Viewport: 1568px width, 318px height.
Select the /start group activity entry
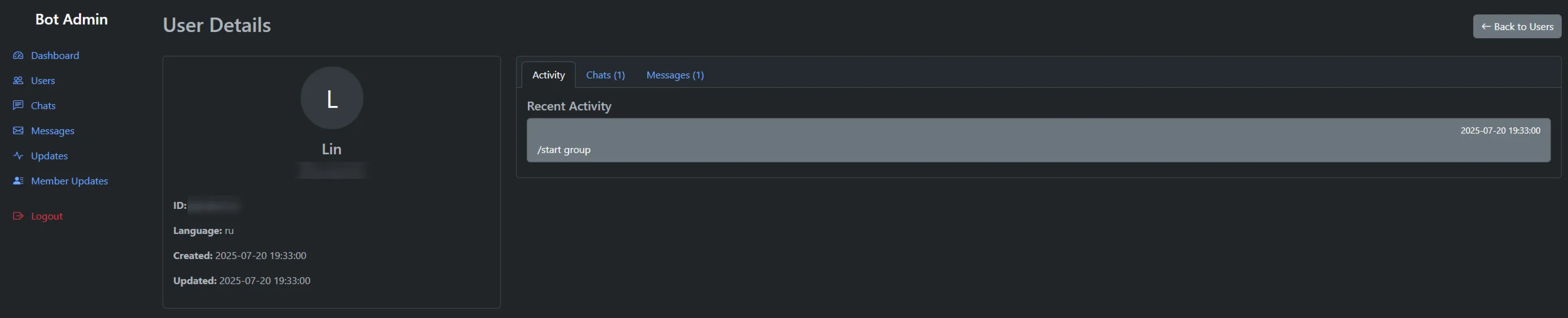(x=1038, y=140)
